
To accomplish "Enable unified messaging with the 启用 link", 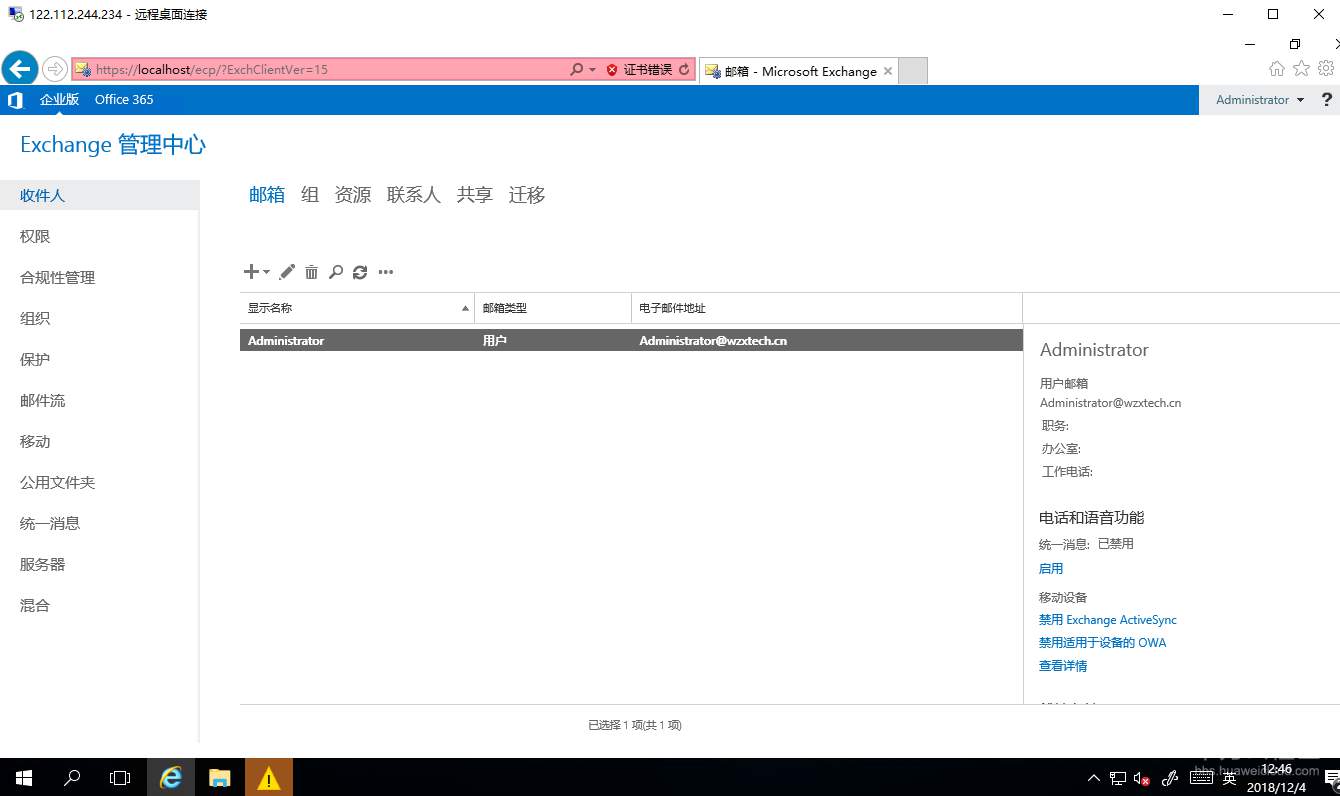I will pyautogui.click(x=1051, y=567).
